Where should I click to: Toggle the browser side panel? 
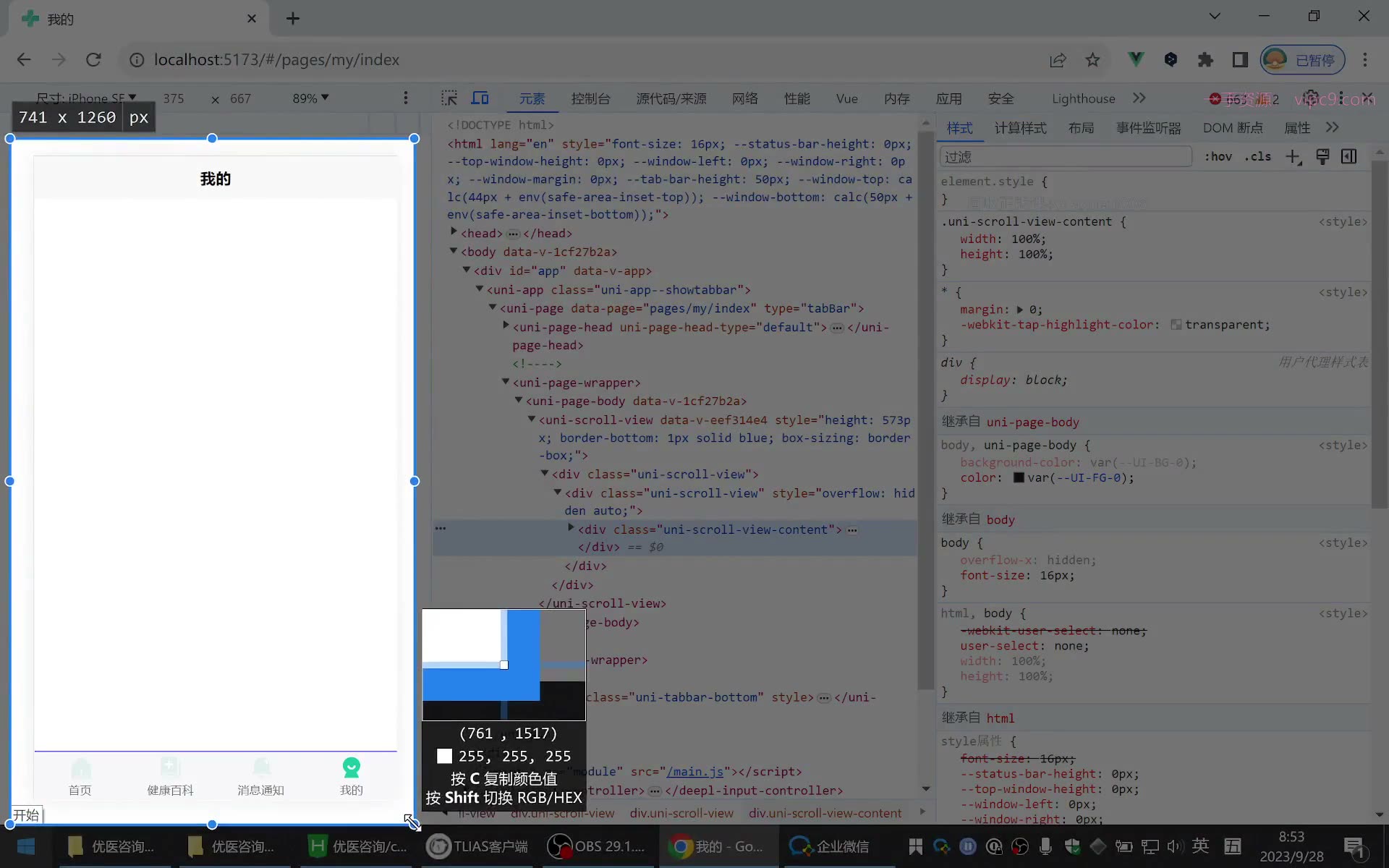pos(1240,60)
